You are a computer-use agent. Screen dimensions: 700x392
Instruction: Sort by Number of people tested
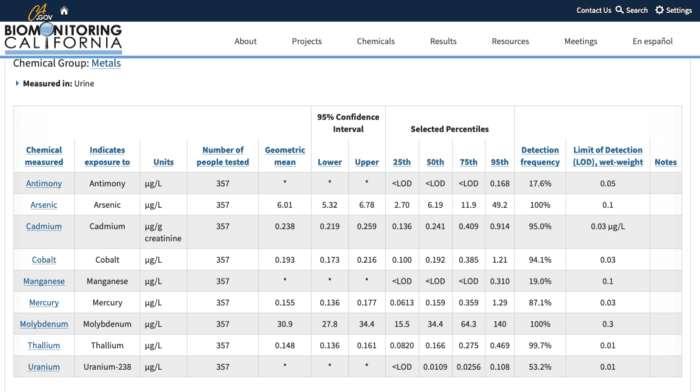tap(223, 156)
